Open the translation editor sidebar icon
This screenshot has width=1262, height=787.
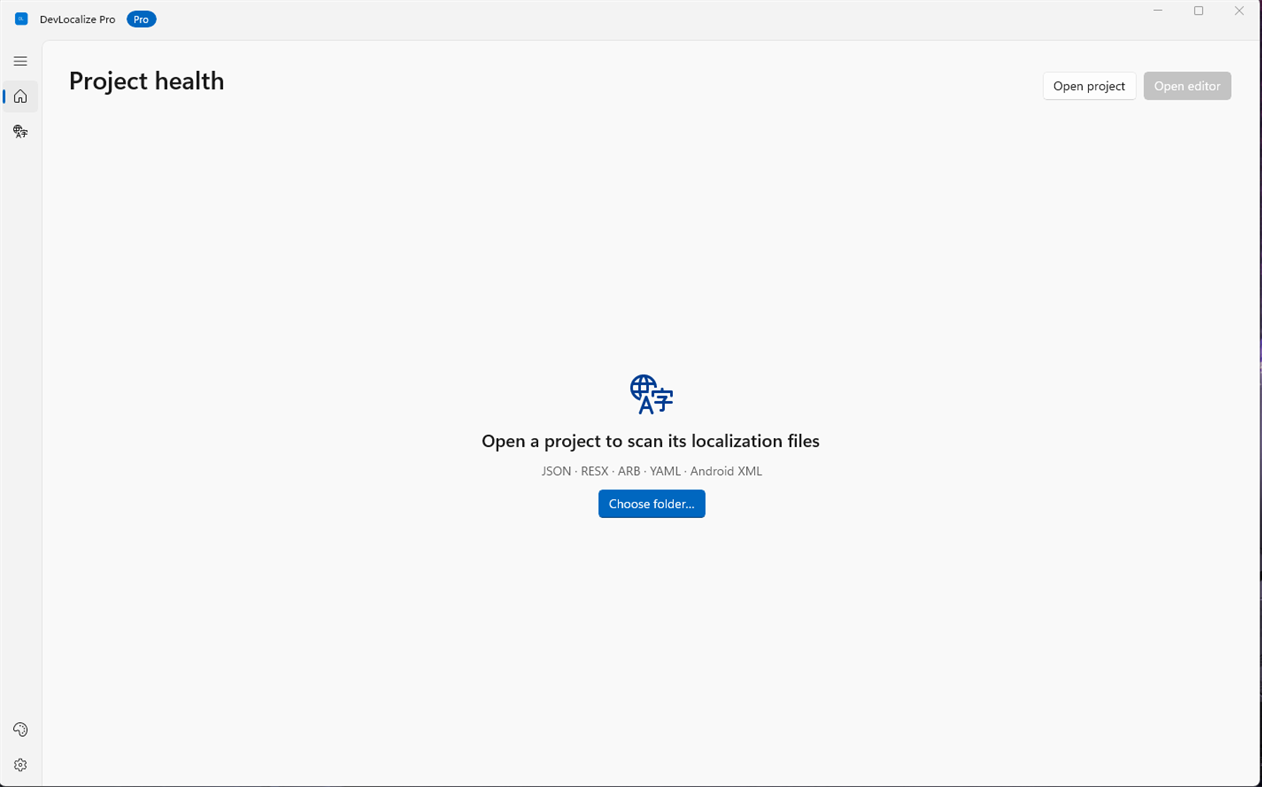point(20,132)
